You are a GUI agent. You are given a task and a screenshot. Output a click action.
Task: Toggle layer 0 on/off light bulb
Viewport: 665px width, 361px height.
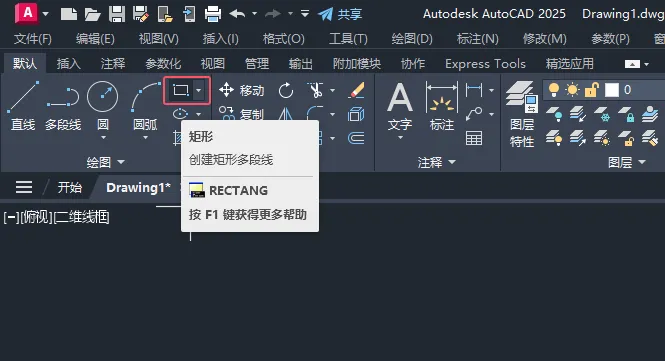click(554, 90)
